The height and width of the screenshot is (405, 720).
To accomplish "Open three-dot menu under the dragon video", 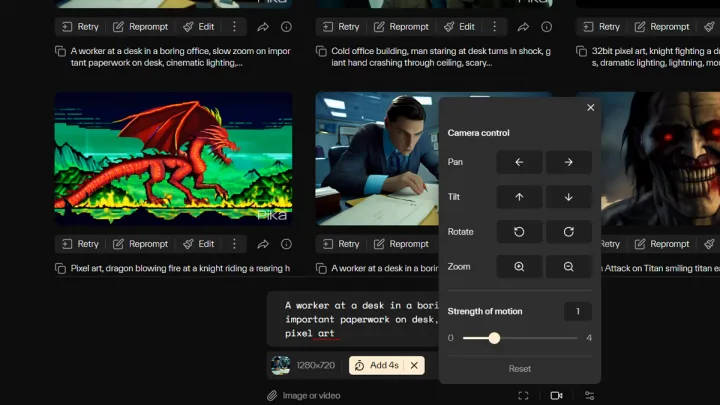I will pos(234,244).
